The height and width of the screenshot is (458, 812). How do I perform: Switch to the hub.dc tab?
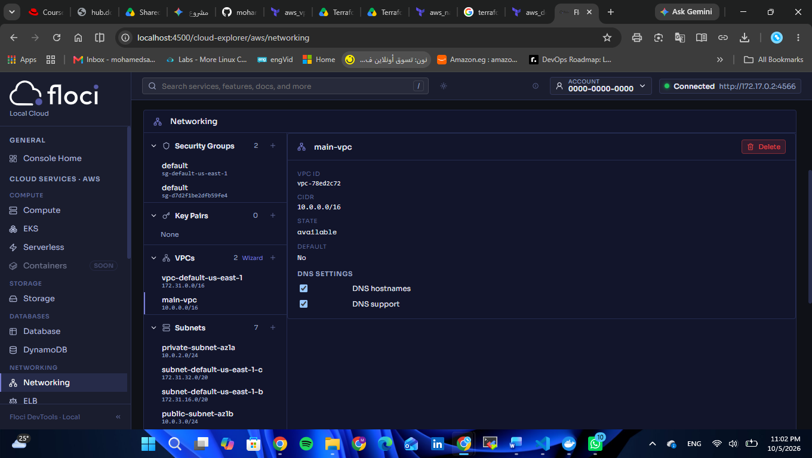(x=94, y=12)
